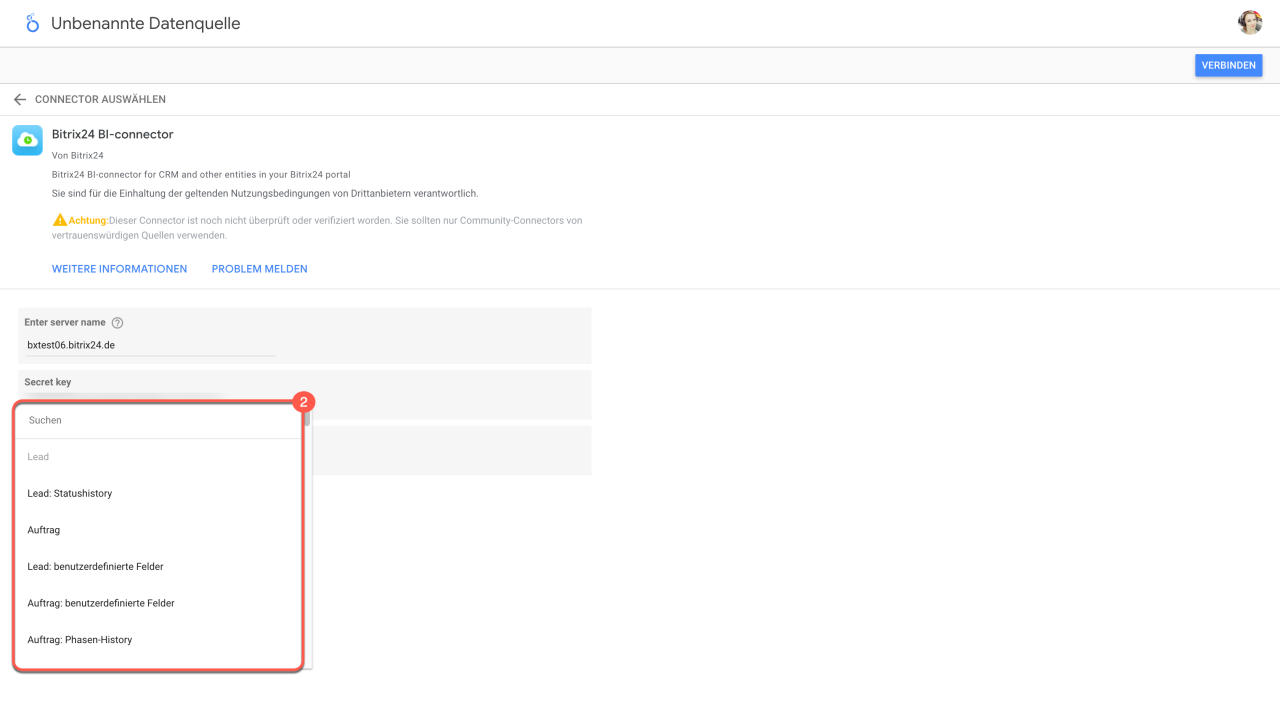This screenshot has width=1280, height=706.
Task: Edit the Unbenannte Datenquelle title
Action: [146, 23]
